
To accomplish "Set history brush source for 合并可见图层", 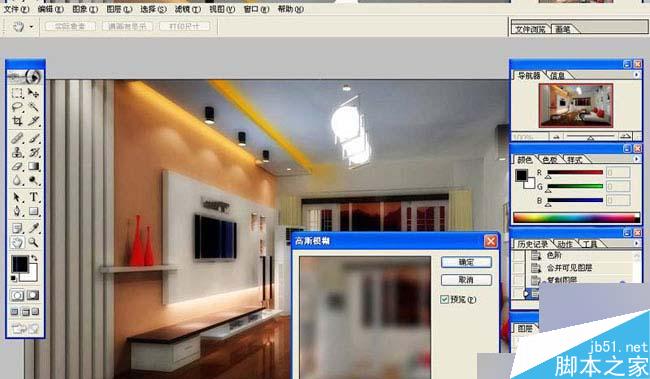I will coord(518,268).
